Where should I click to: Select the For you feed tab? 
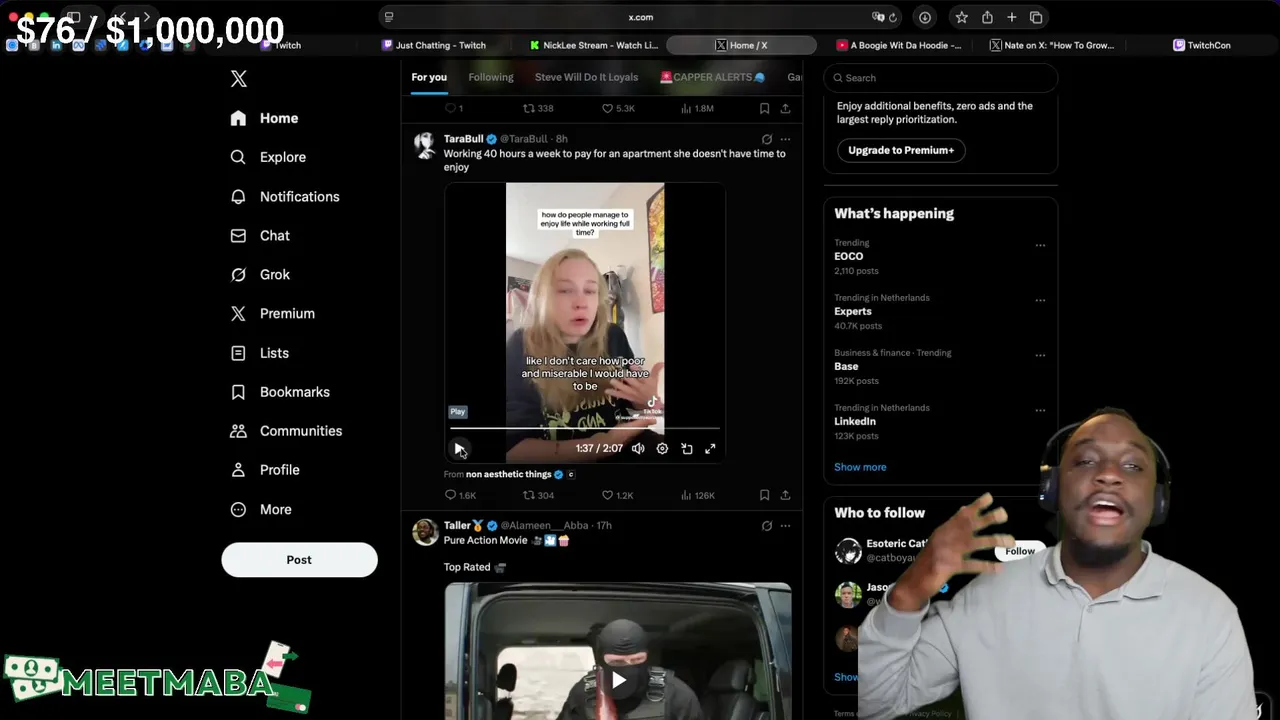pos(429,77)
